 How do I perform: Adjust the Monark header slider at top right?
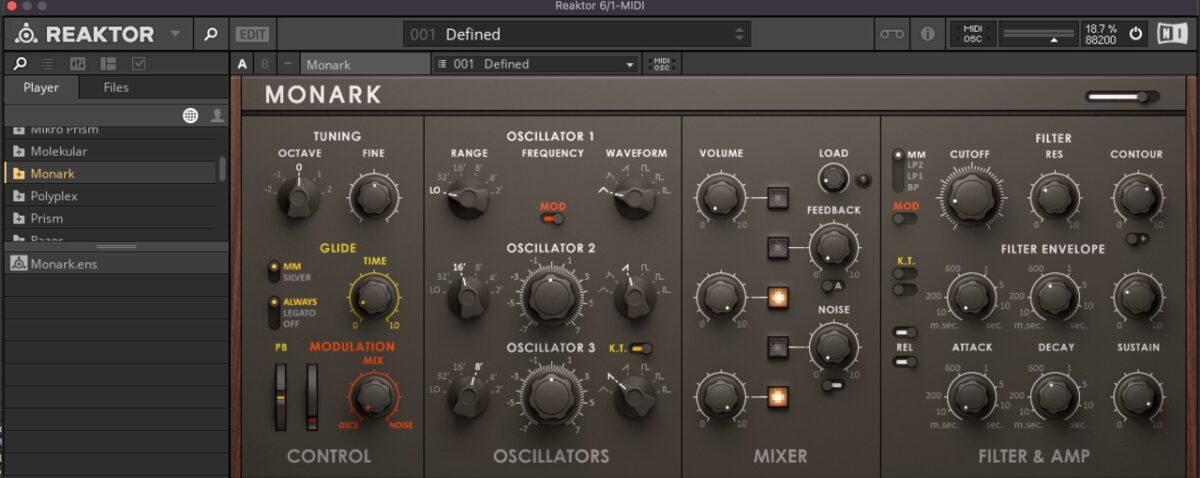coord(1123,97)
